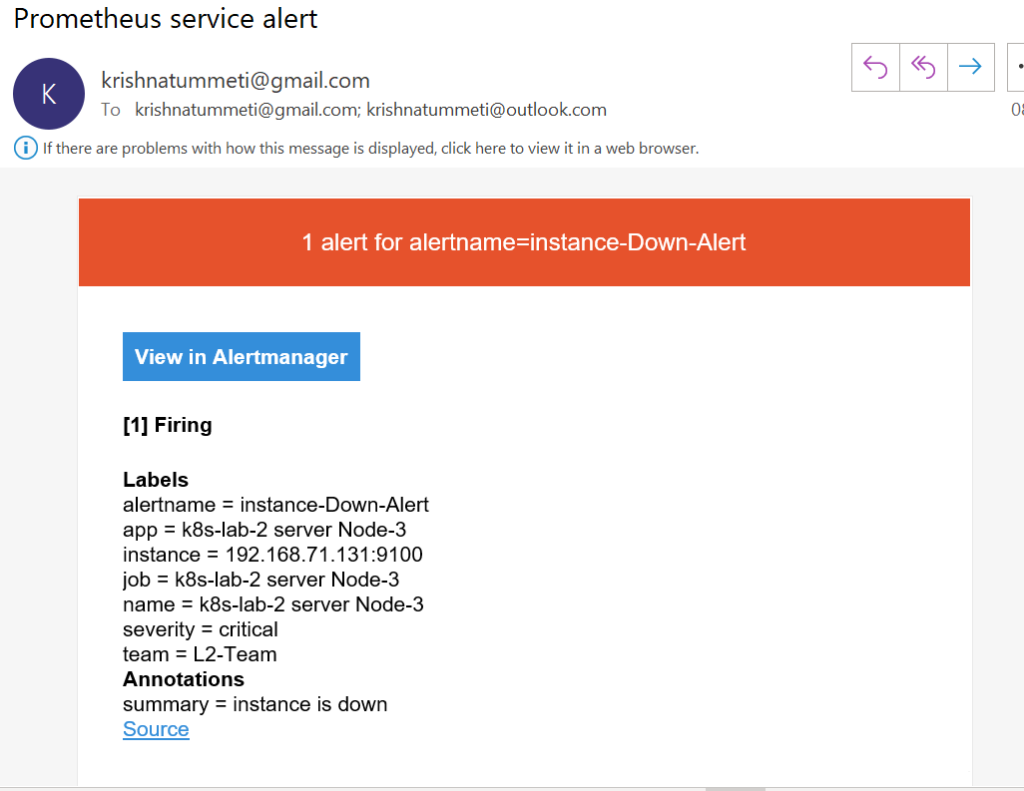Screen dimensions: 1024x791
Task: Open the Source link under Annotations
Action: pos(156,729)
